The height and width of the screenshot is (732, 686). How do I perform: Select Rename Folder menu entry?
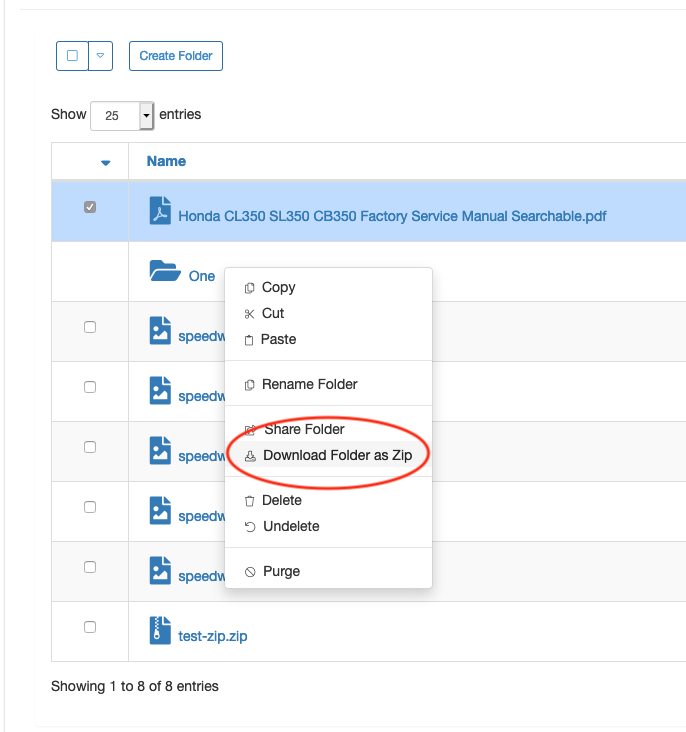tap(328, 384)
